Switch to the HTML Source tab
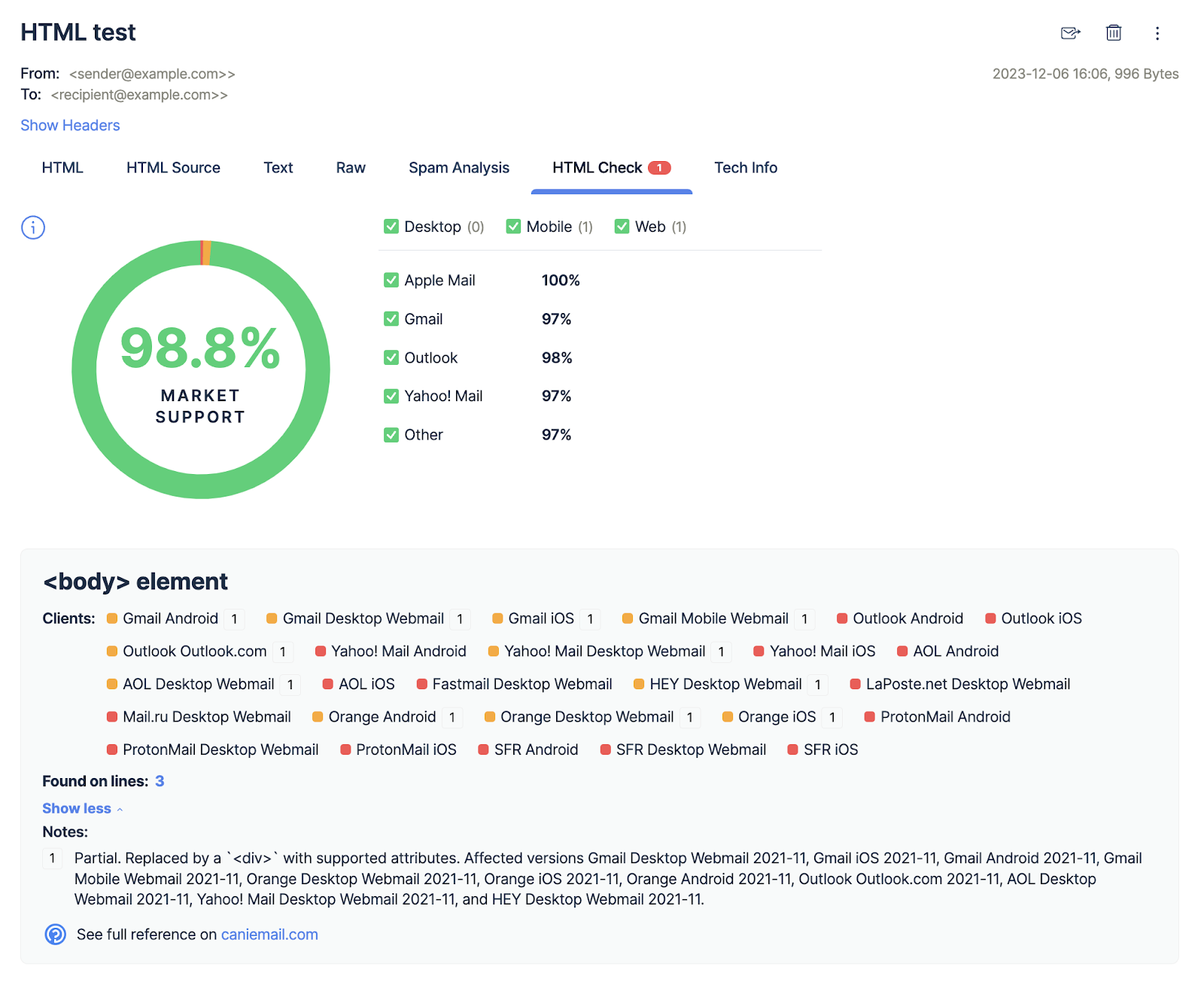This screenshot has width=1204, height=985. (173, 167)
